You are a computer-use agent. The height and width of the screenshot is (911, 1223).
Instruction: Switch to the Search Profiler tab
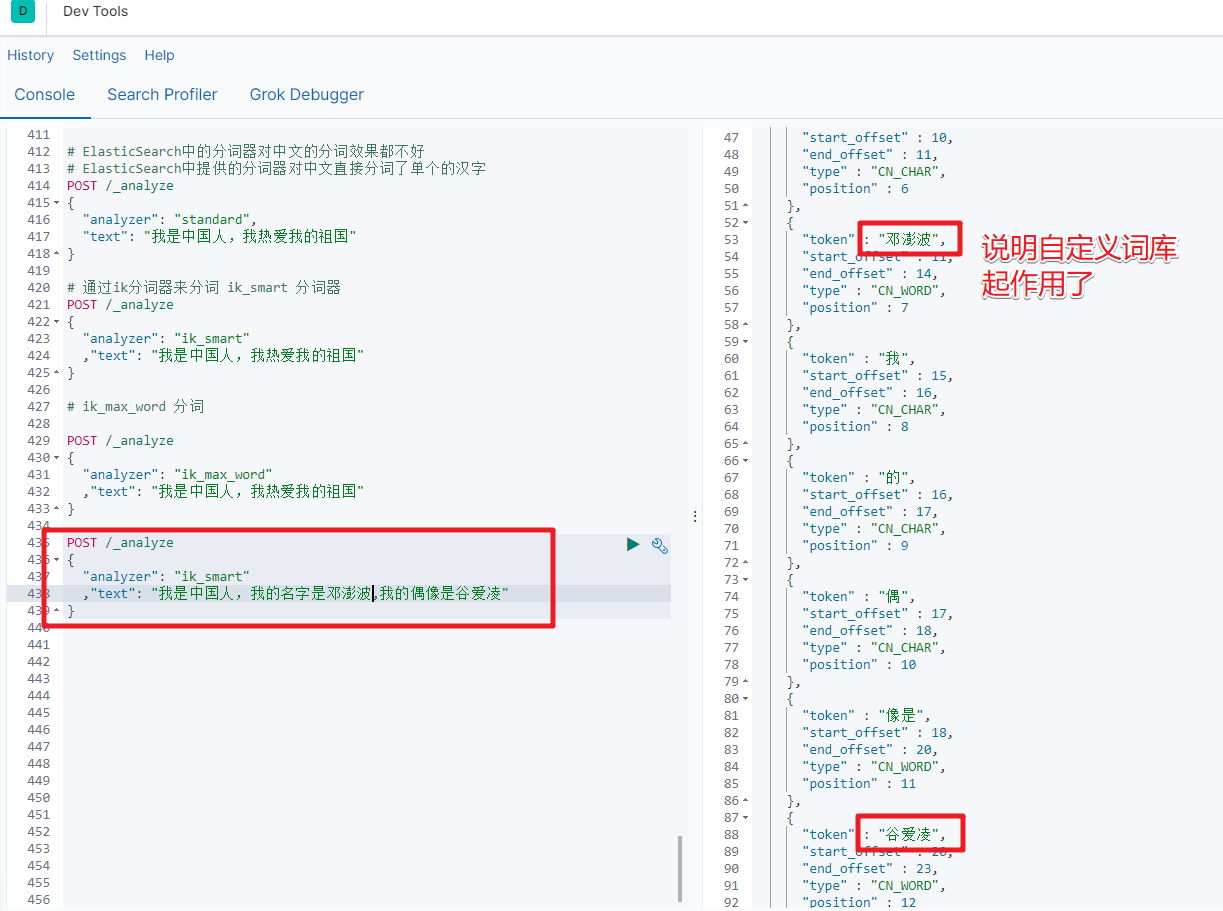[x=162, y=95]
